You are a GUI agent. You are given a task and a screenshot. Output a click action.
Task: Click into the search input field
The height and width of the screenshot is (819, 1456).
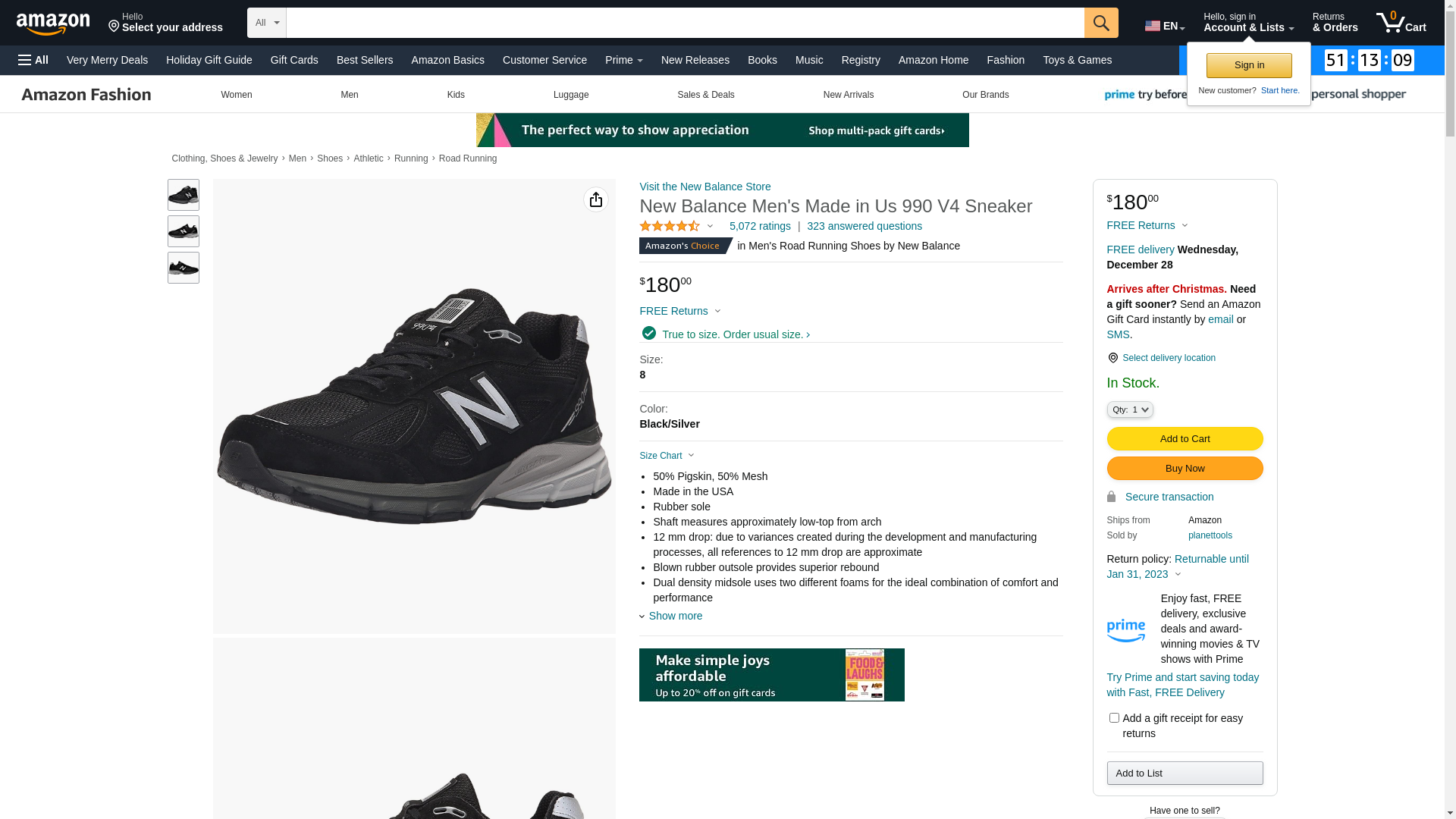click(685, 23)
